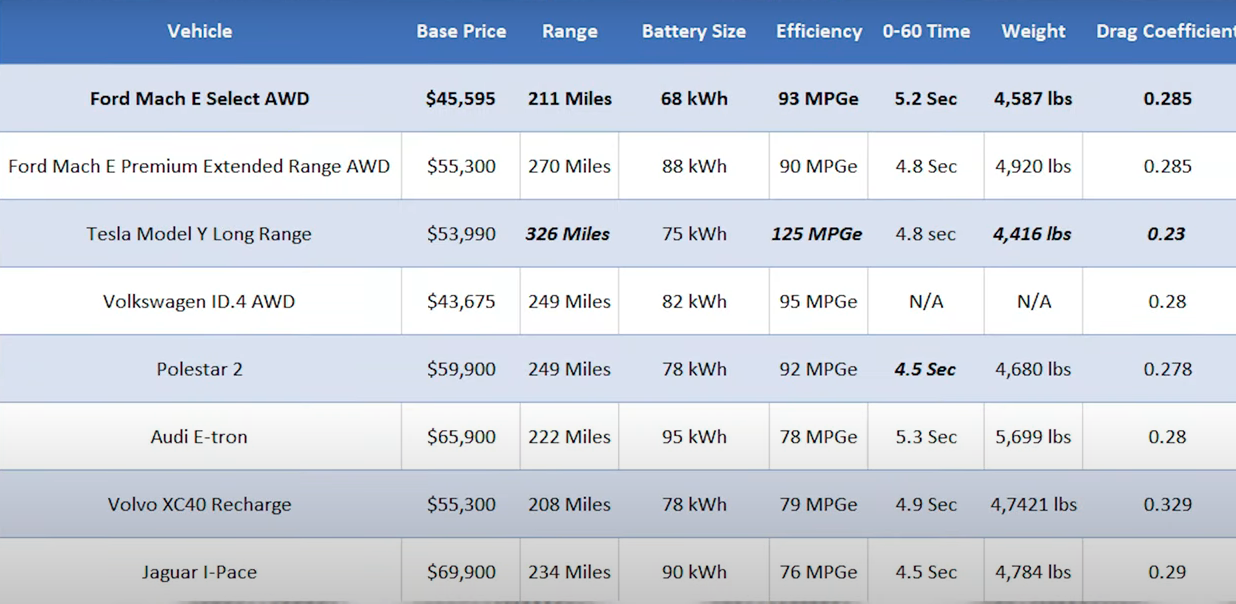This screenshot has width=1236, height=604.
Task: Click the Drag Coefficient column header
Action: click(1166, 31)
